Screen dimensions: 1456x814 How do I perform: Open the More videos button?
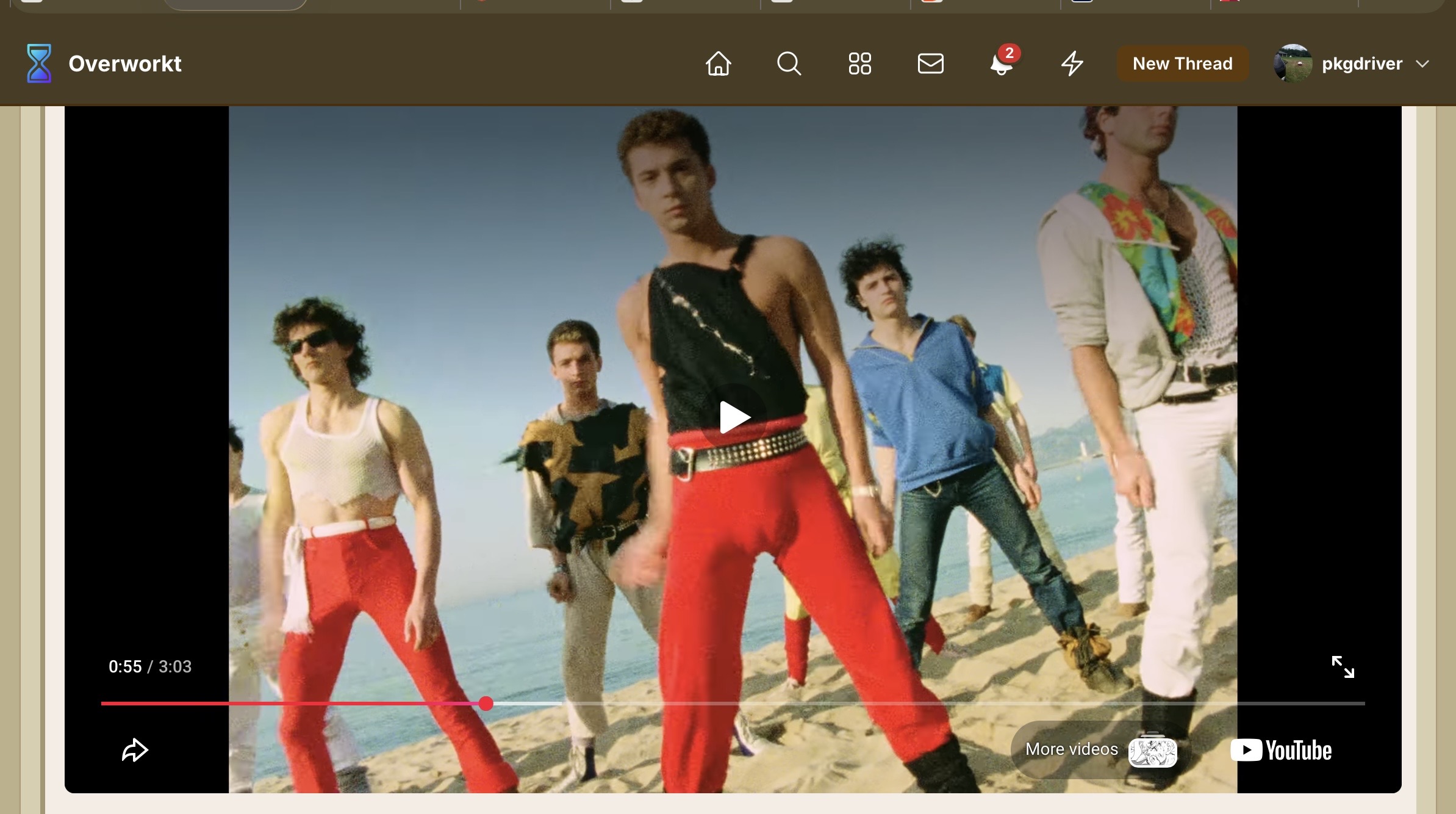click(x=1100, y=749)
